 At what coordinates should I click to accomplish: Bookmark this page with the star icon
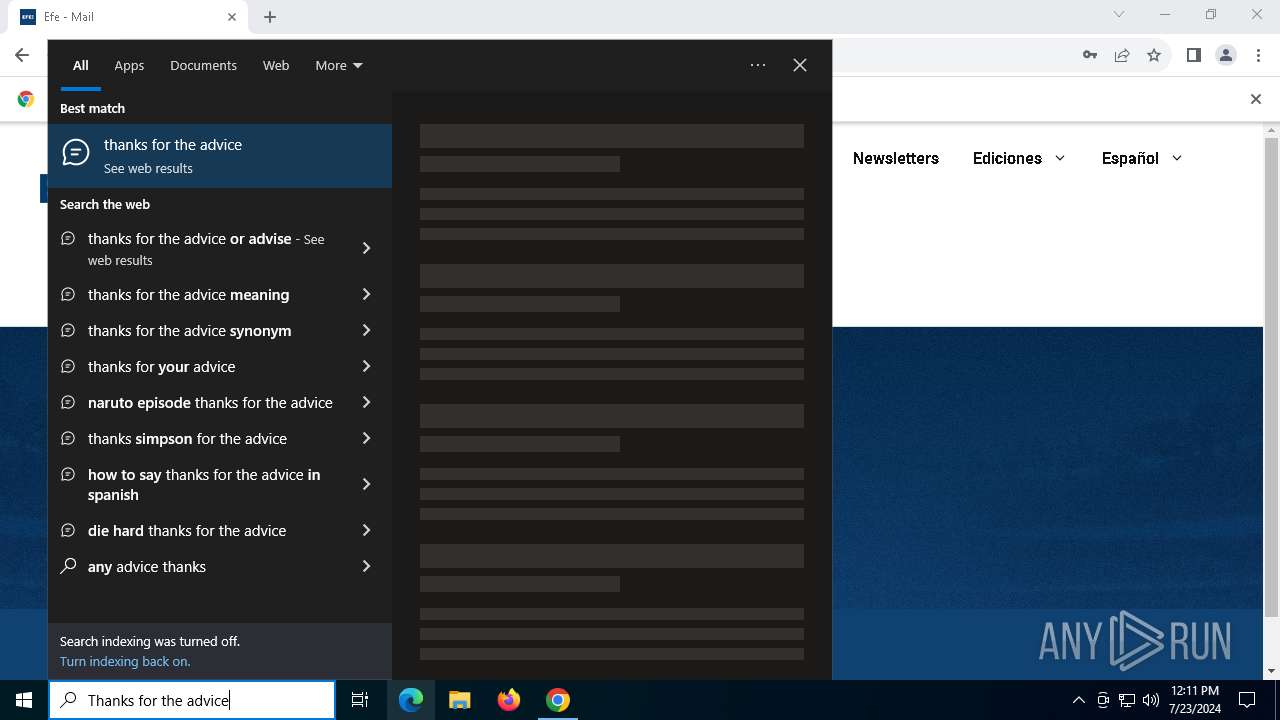click(x=1154, y=55)
